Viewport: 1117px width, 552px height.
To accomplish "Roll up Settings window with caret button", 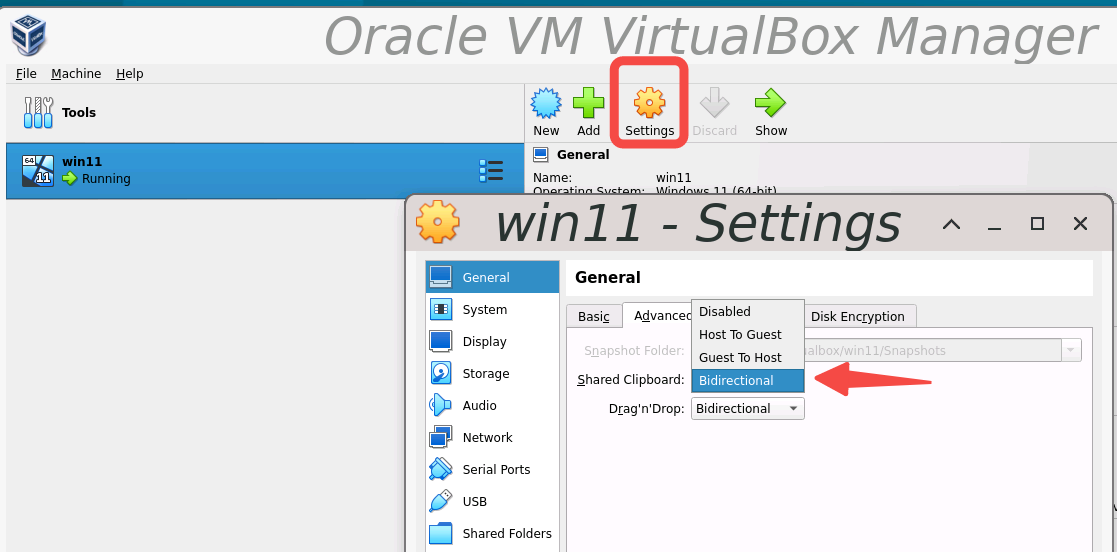I will coord(952,224).
